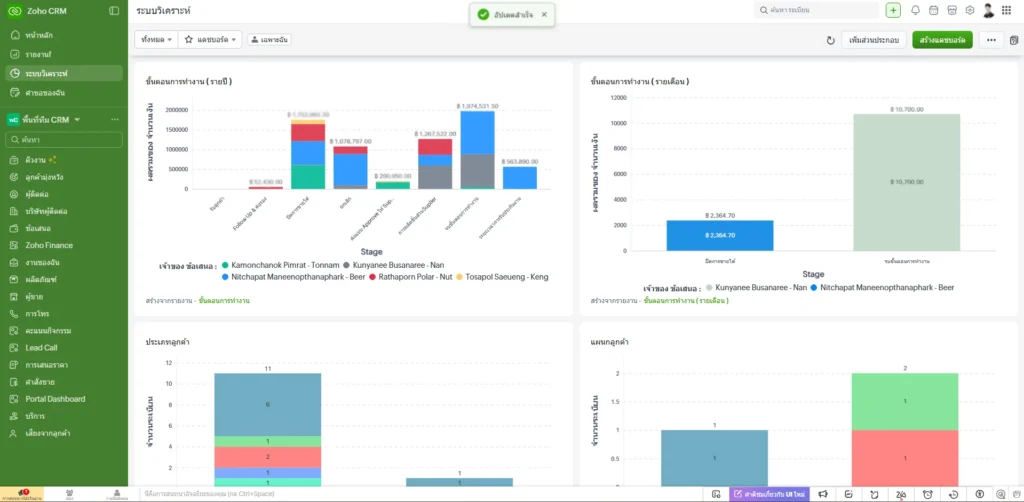Toggle Rathaporn Polar - Nut legend series
The width and height of the screenshot is (1024, 502).
pos(410,277)
